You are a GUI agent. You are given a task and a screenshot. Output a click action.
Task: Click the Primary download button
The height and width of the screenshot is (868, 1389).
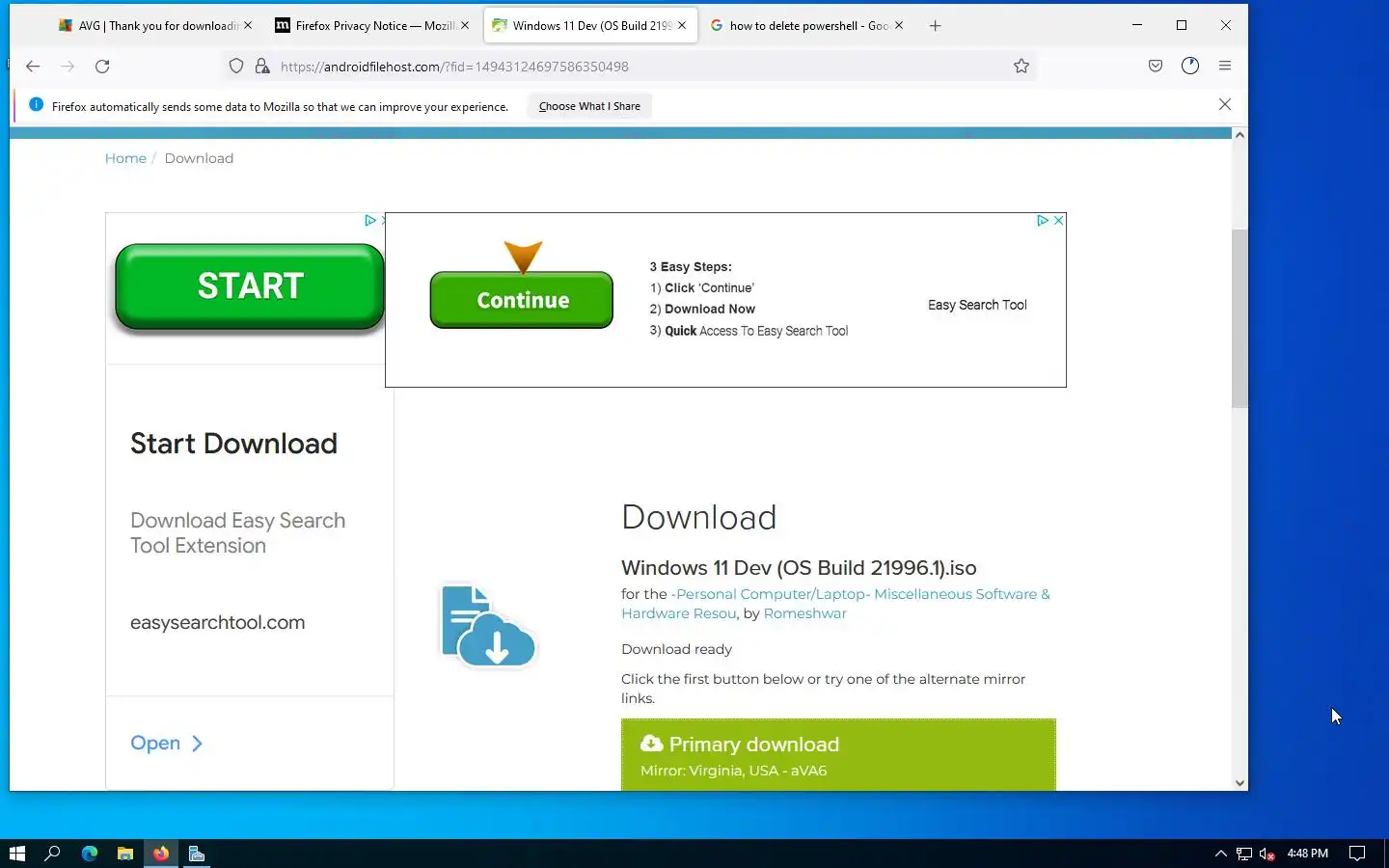point(838,755)
